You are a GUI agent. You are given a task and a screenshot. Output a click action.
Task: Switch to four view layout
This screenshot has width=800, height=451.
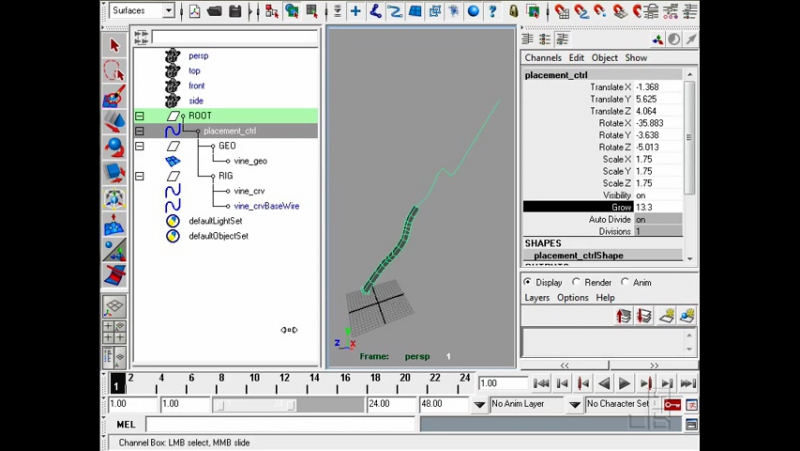[114, 332]
